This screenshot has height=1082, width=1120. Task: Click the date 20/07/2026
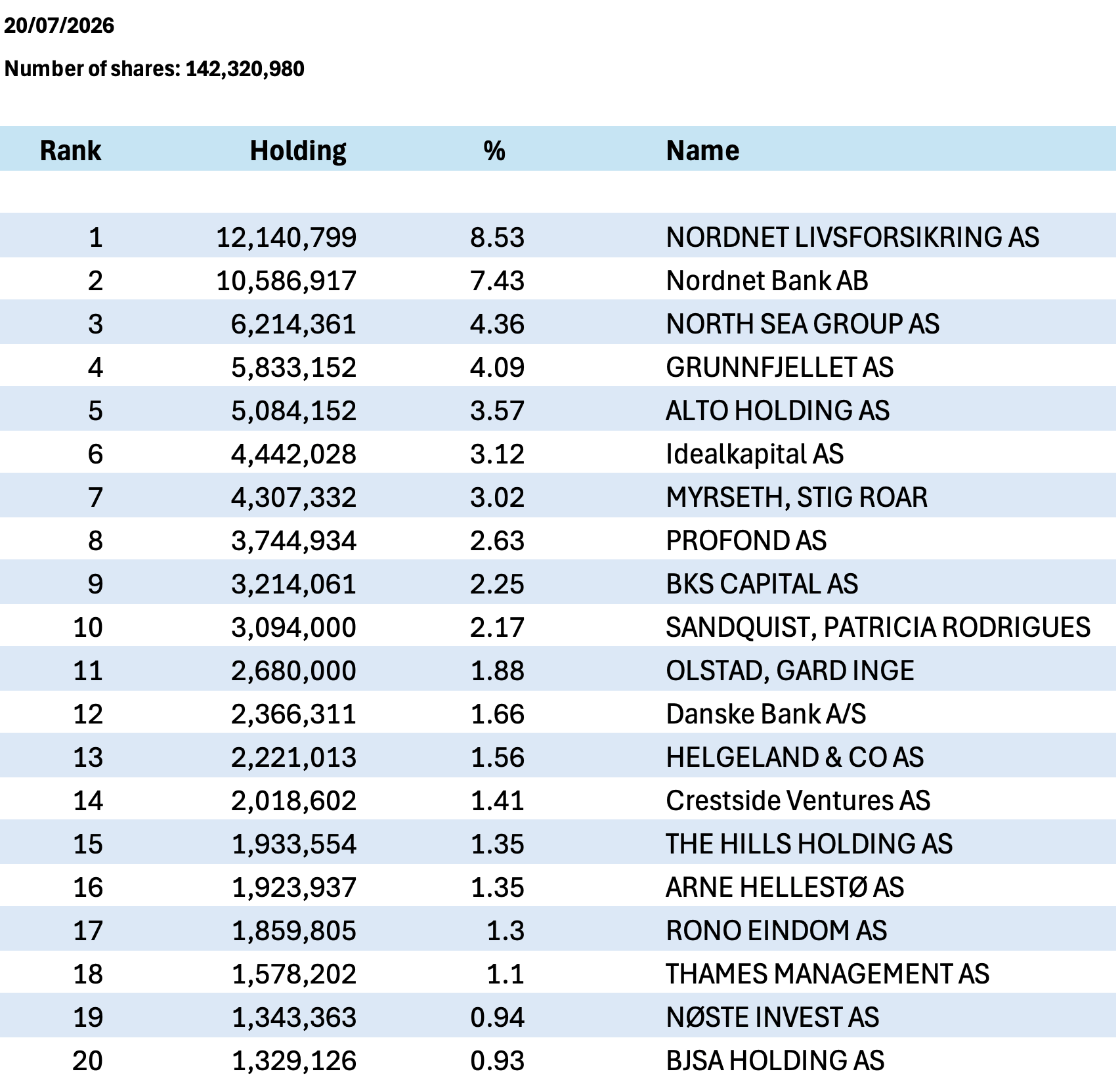tap(59, 26)
